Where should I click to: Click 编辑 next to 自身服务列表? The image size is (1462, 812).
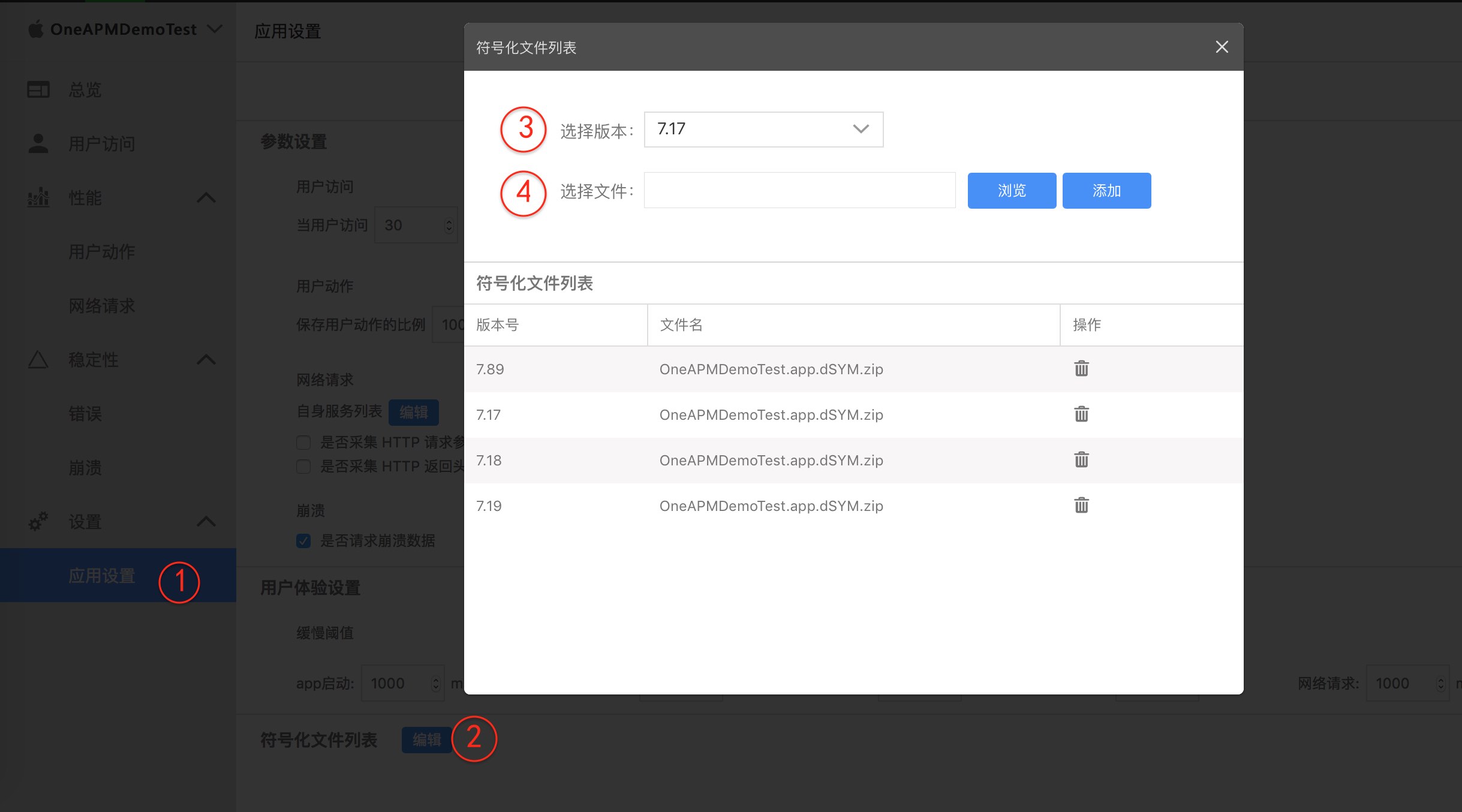click(414, 413)
